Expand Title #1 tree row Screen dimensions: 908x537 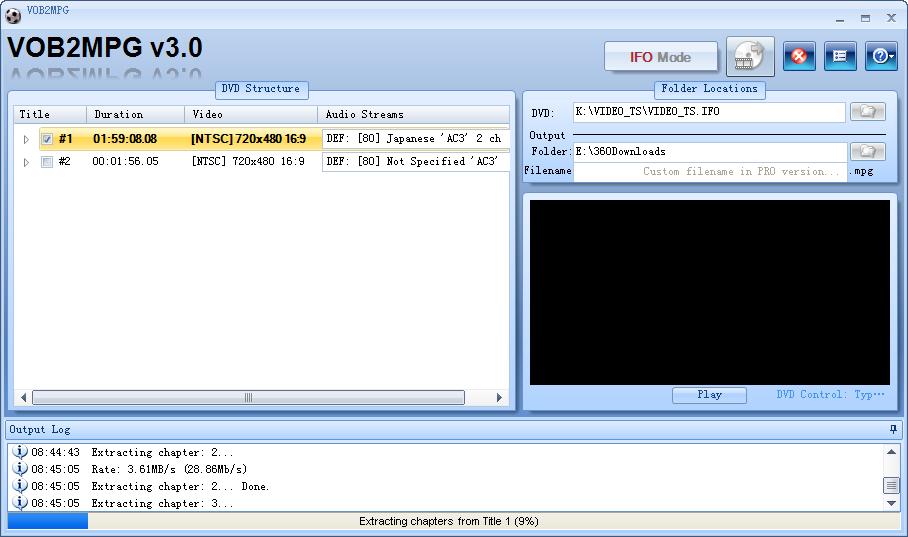pyautogui.click(x=26, y=140)
